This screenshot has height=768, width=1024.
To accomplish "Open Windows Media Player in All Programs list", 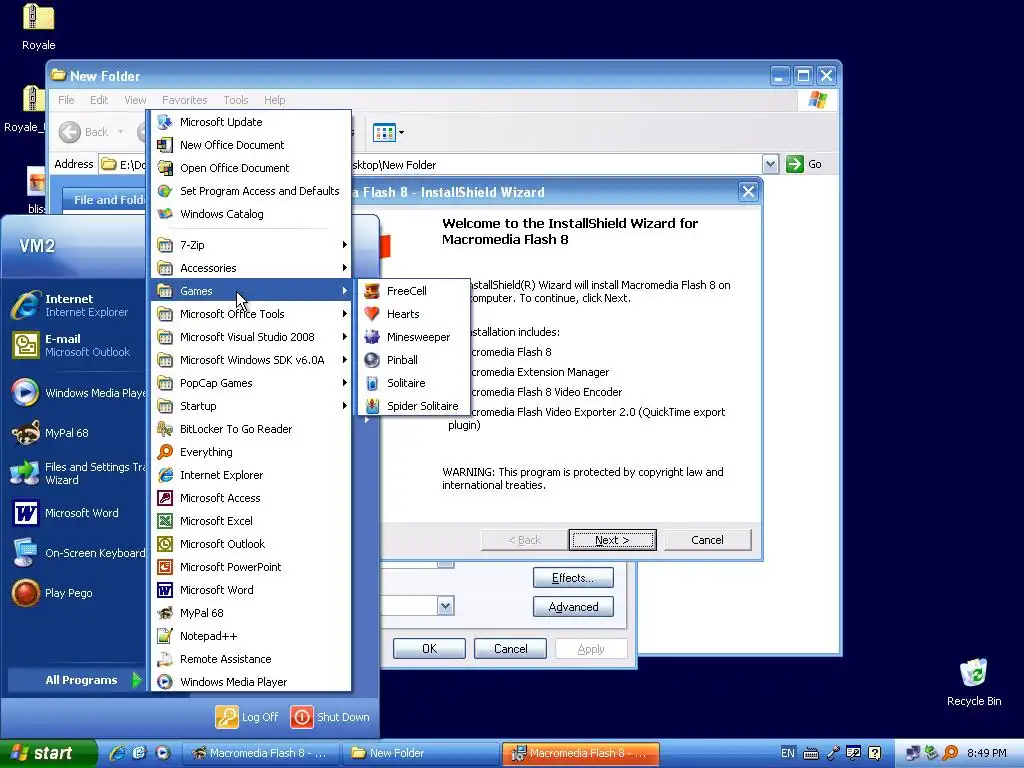I will point(251,682).
